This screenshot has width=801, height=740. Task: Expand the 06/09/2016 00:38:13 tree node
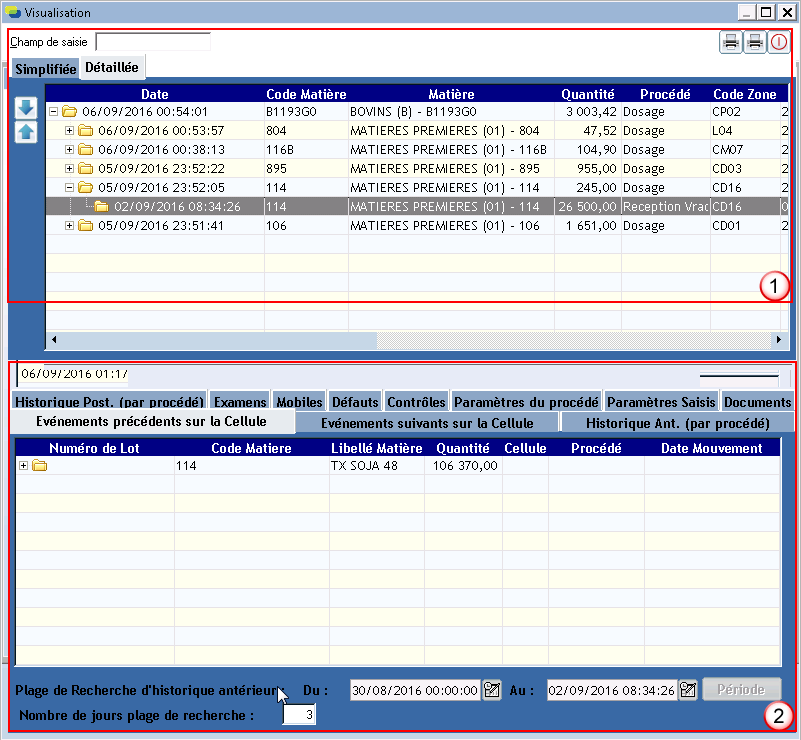pyautogui.click(x=69, y=149)
